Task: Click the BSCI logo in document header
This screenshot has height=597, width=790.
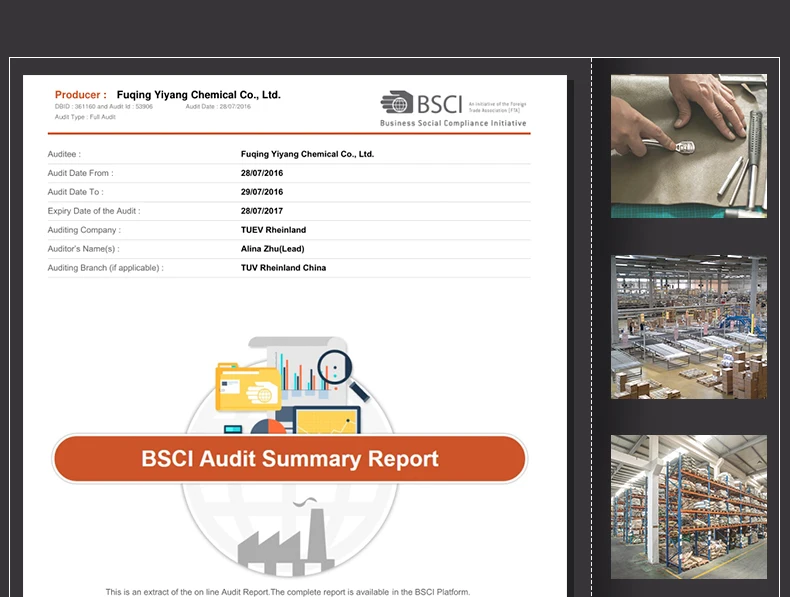Action: [453, 109]
